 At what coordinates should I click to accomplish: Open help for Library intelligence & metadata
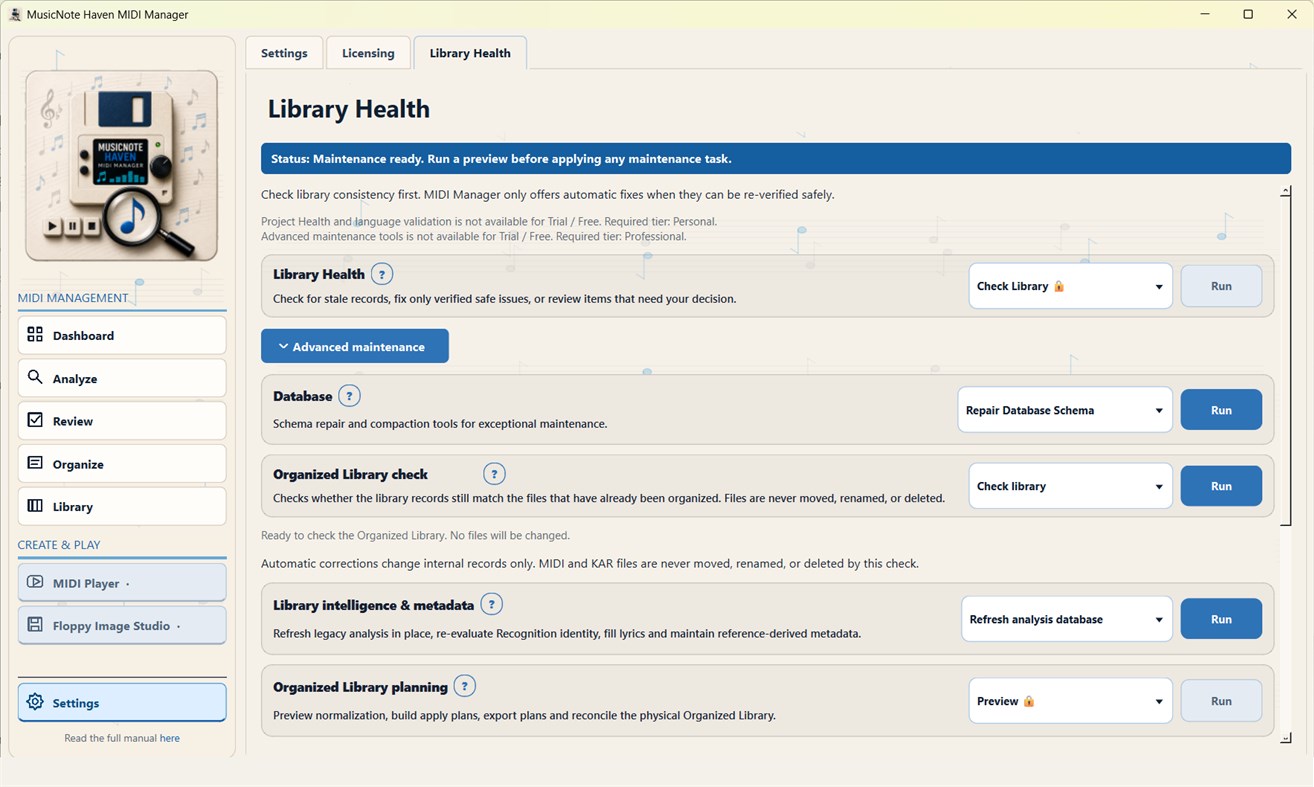(491, 604)
